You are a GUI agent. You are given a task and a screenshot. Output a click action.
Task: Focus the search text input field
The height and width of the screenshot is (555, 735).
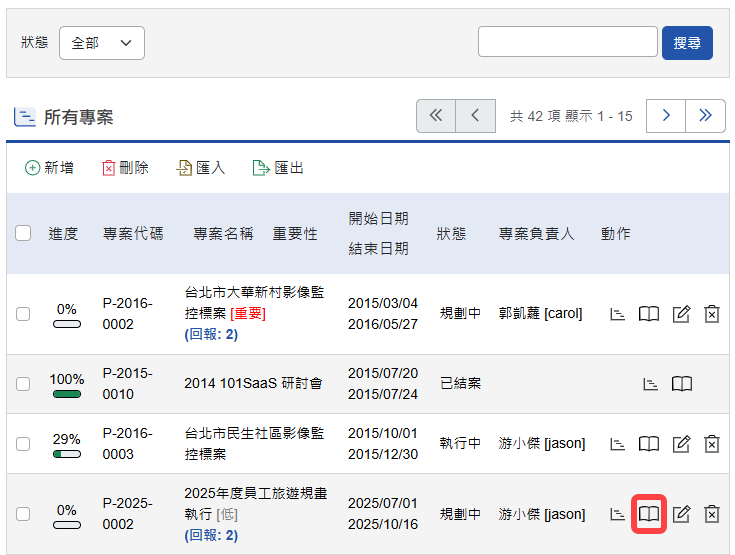coord(567,42)
